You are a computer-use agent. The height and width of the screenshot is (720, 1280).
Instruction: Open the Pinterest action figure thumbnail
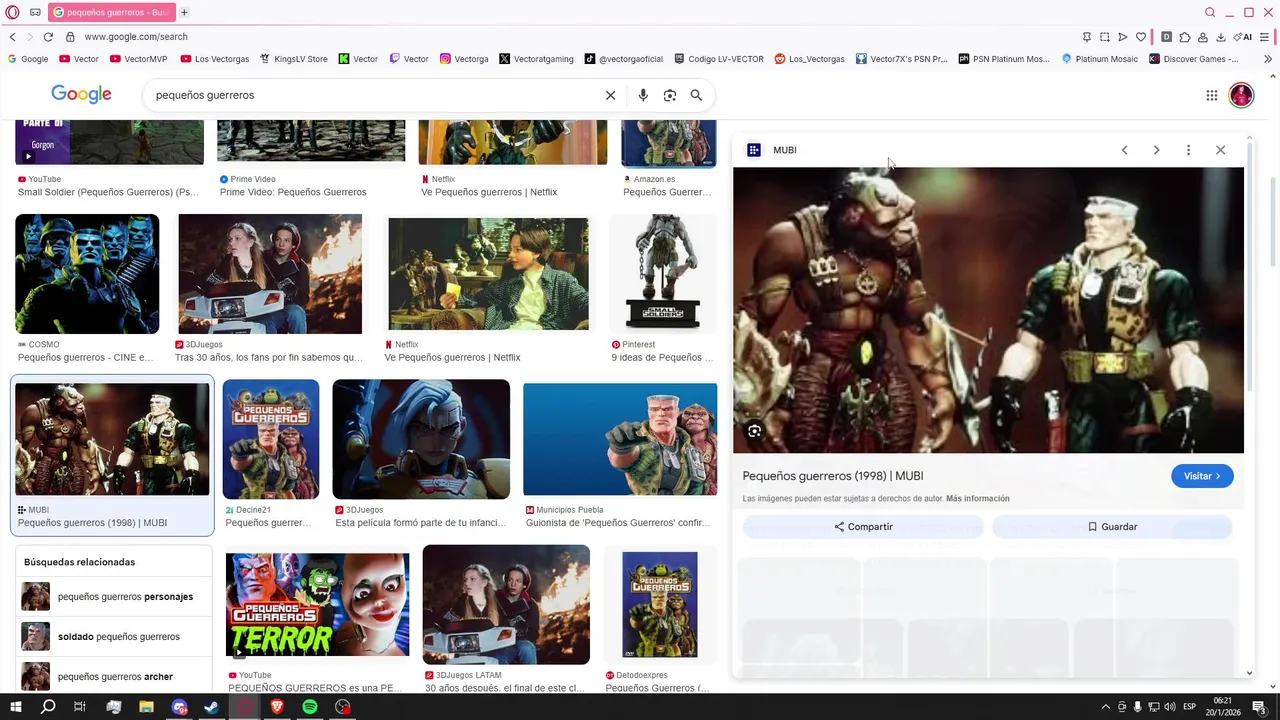663,272
